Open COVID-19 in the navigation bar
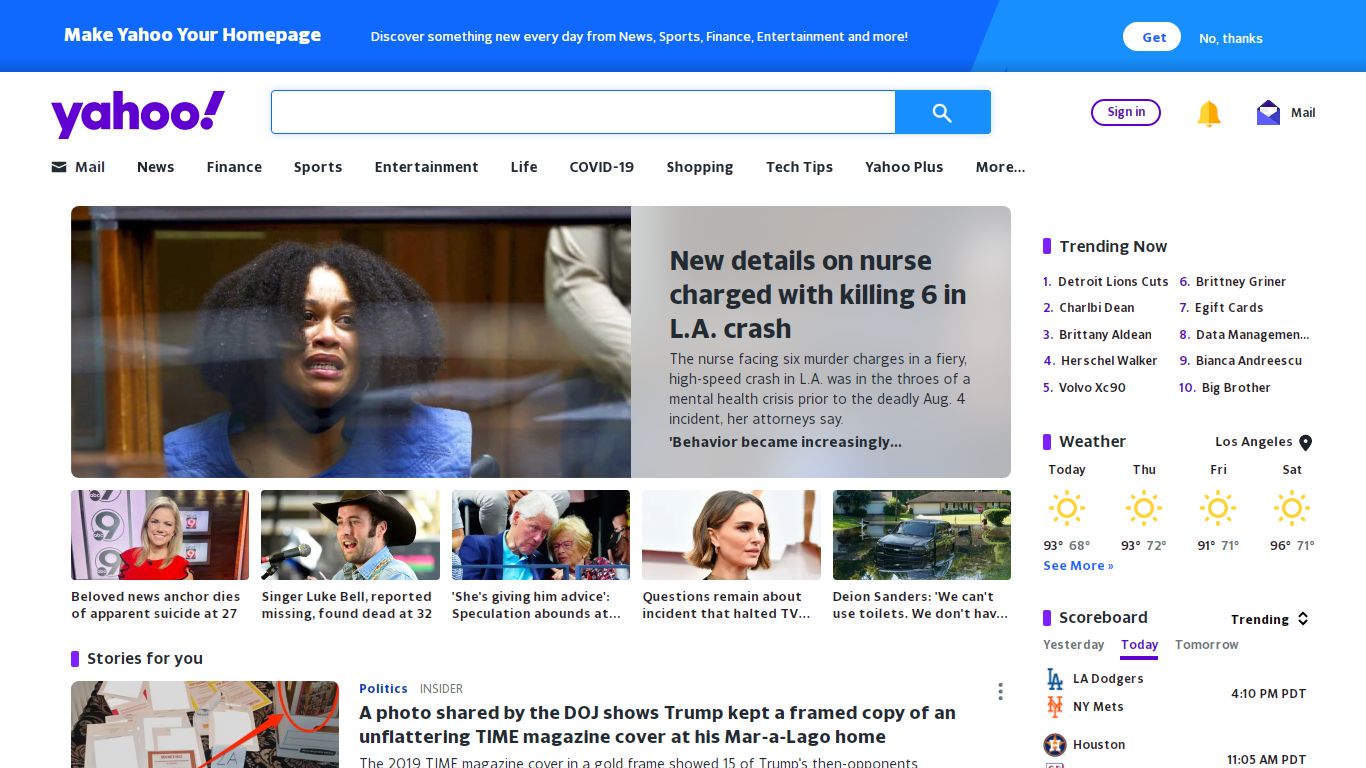This screenshot has height=768, width=1366. (x=602, y=167)
